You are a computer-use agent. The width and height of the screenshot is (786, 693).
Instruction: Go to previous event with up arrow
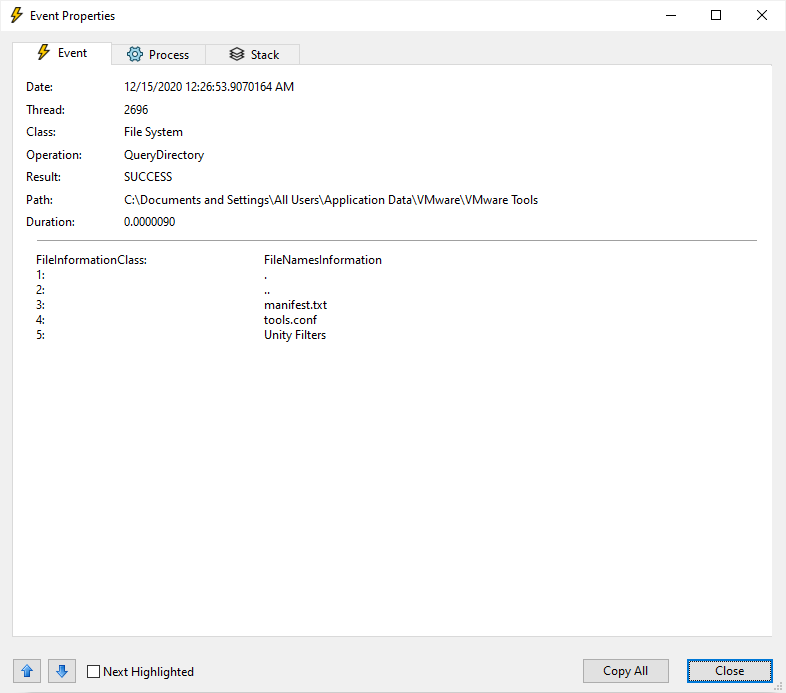click(x=27, y=671)
